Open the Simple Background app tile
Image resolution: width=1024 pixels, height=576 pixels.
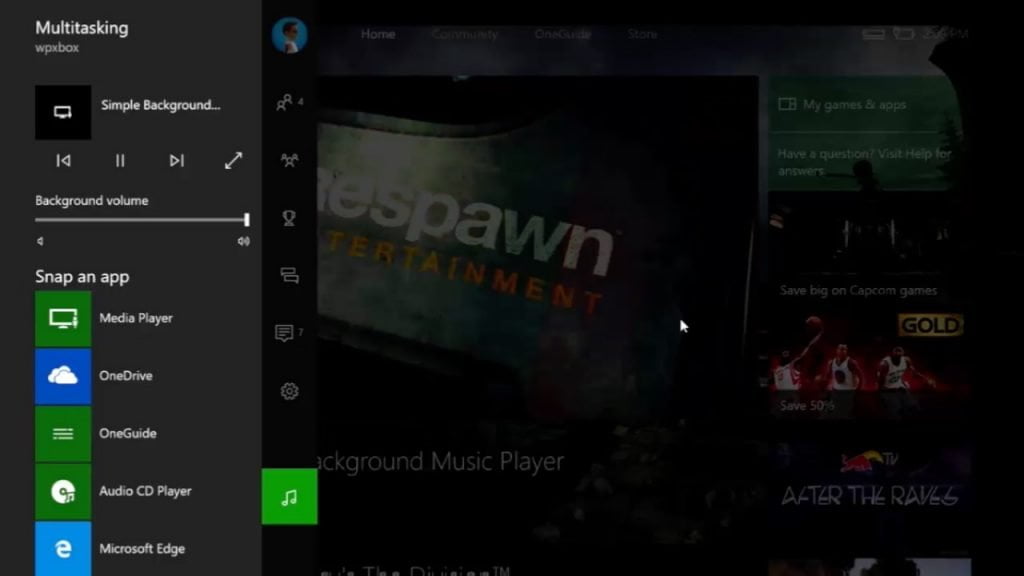pyautogui.click(x=63, y=112)
